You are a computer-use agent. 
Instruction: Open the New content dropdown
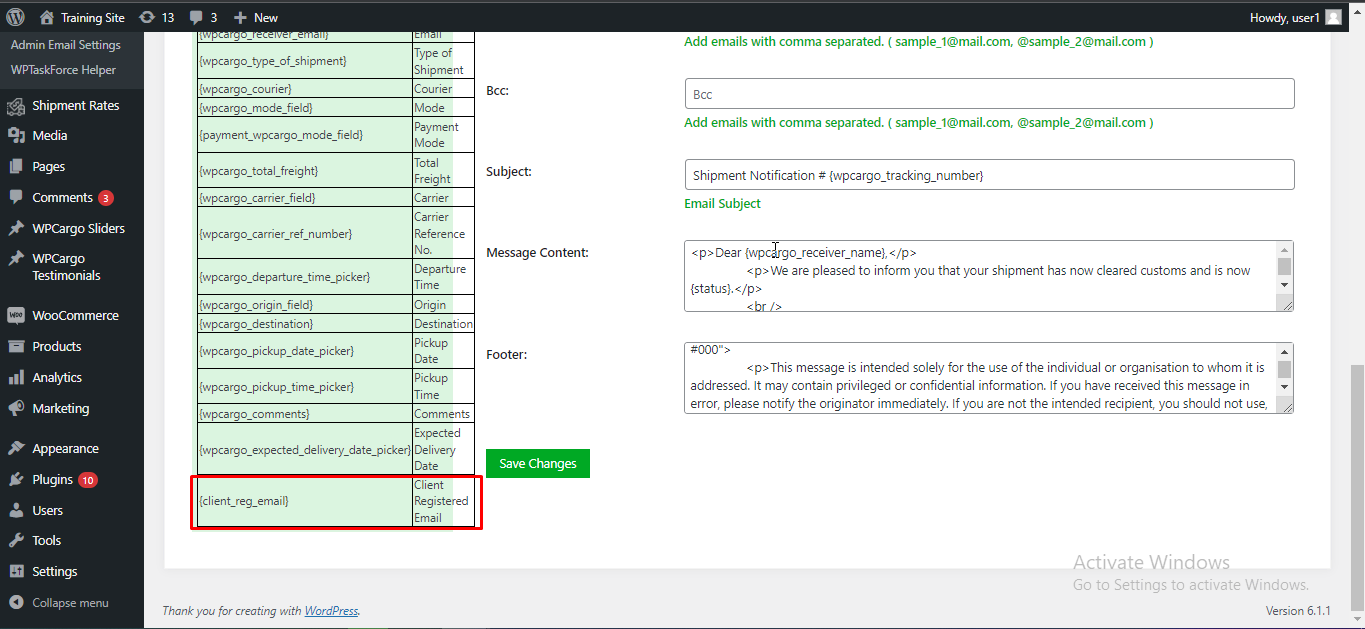(x=255, y=17)
